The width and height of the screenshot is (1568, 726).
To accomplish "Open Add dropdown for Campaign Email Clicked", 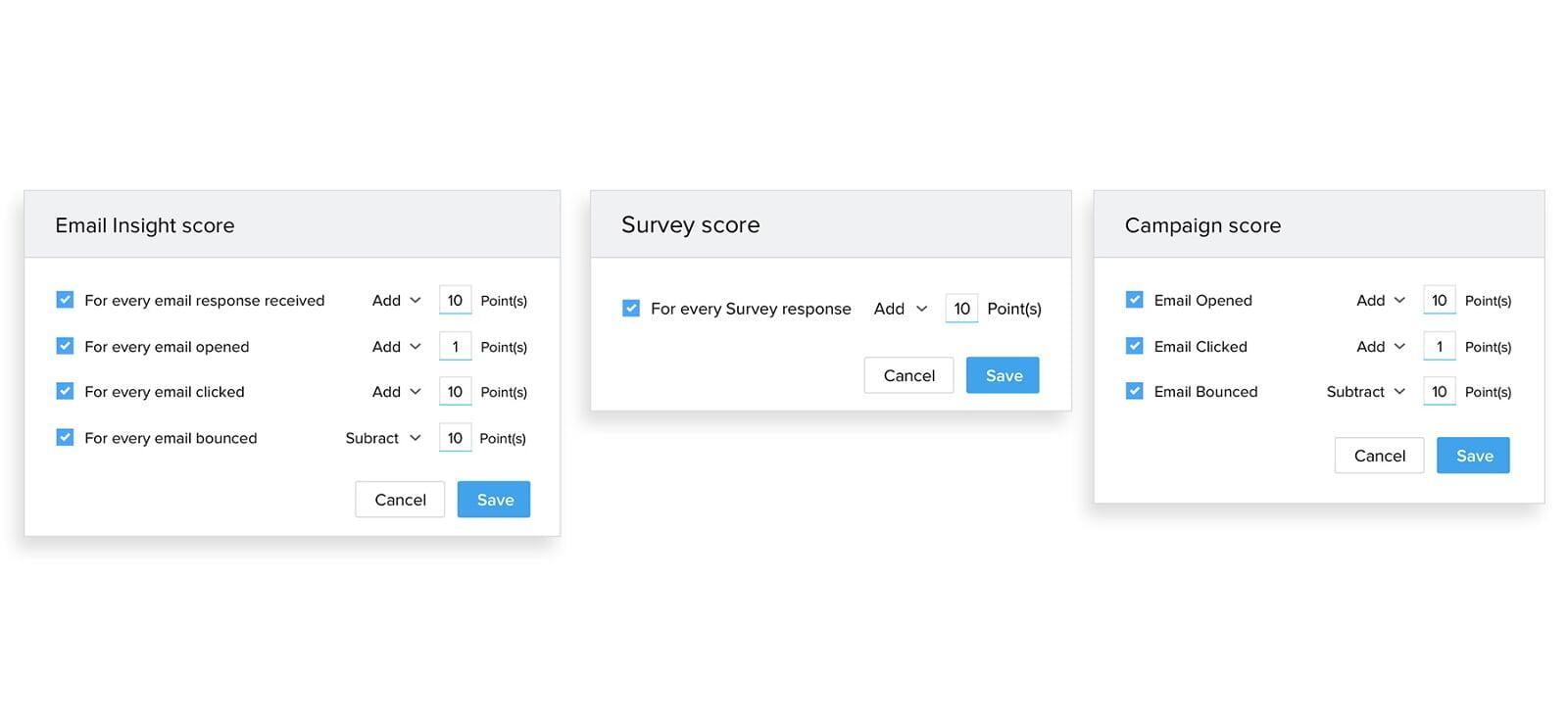I will point(1381,347).
